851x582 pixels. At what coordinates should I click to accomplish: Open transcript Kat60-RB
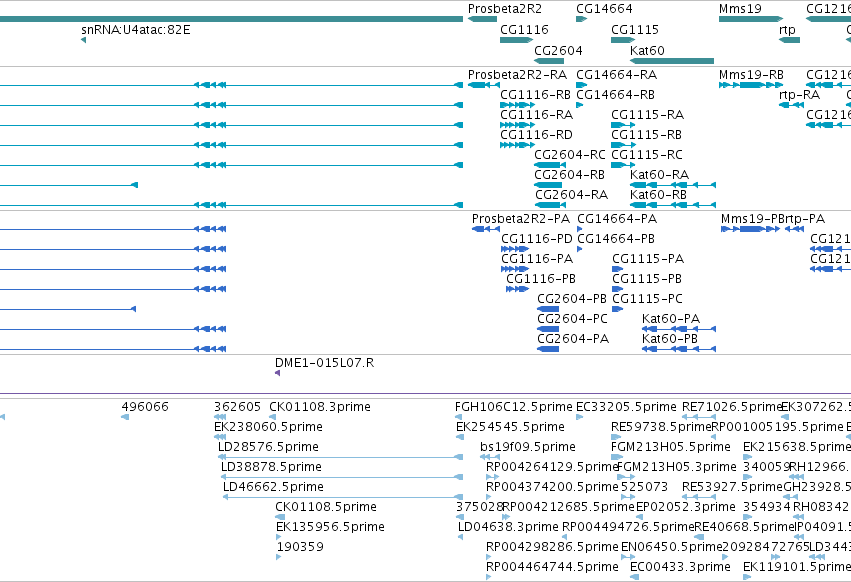click(x=658, y=195)
